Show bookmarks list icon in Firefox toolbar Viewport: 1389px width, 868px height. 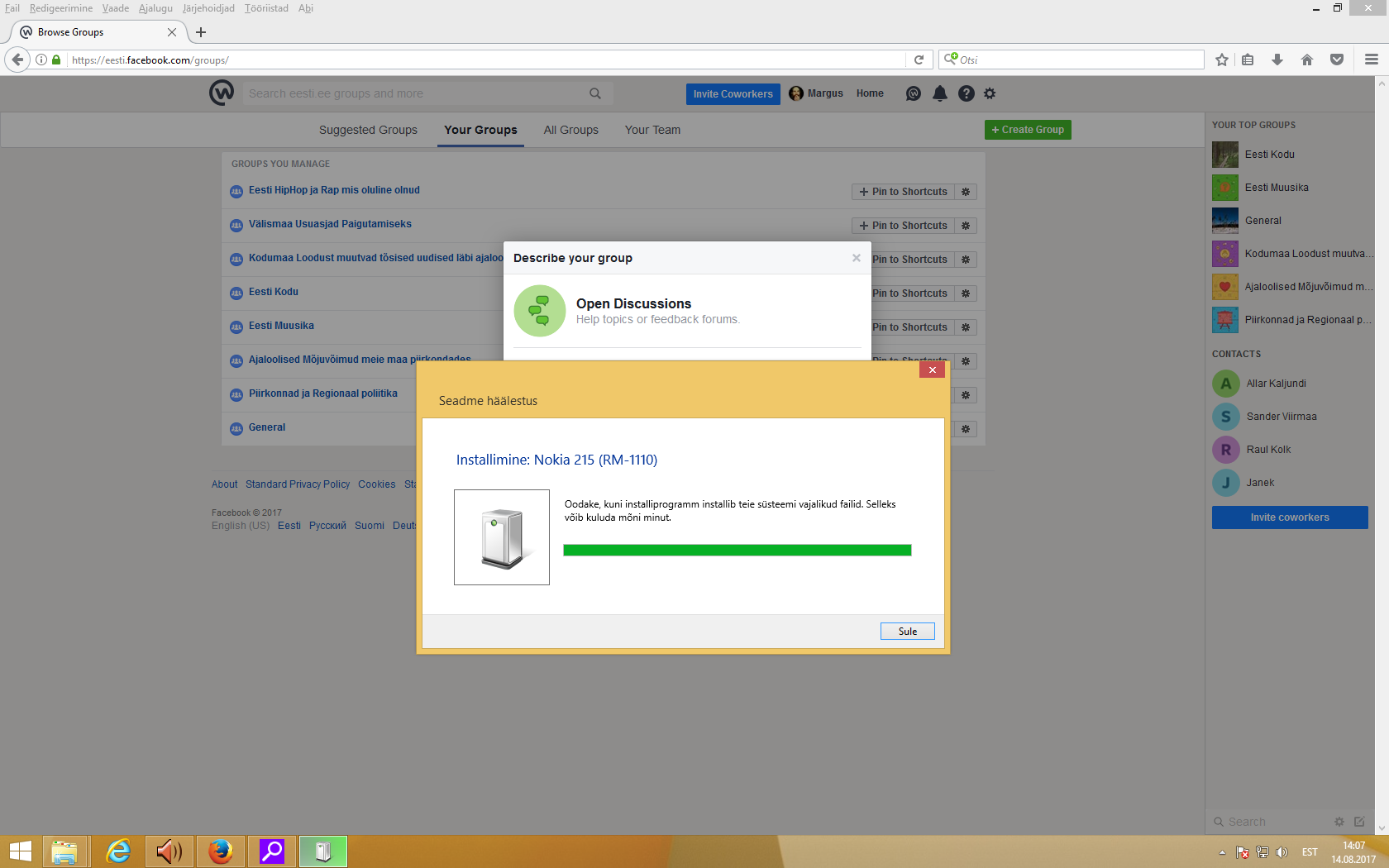pyautogui.click(x=1248, y=60)
